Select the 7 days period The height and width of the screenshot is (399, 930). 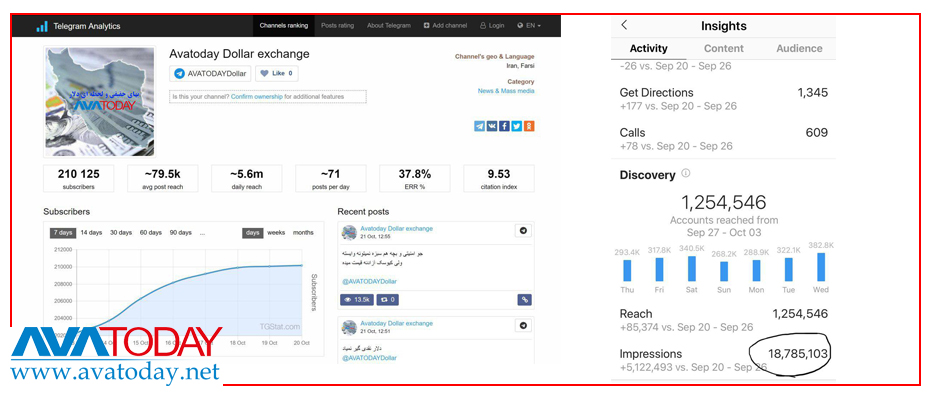point(62,232)
